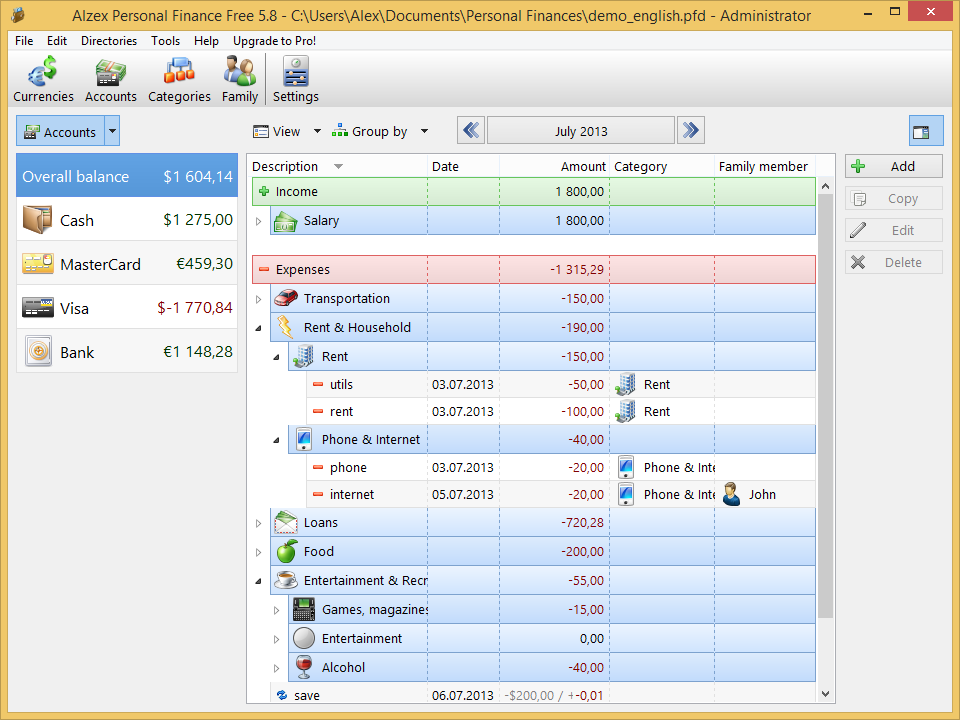
Task: Sort by the Description column header
Action: point(337,166)
